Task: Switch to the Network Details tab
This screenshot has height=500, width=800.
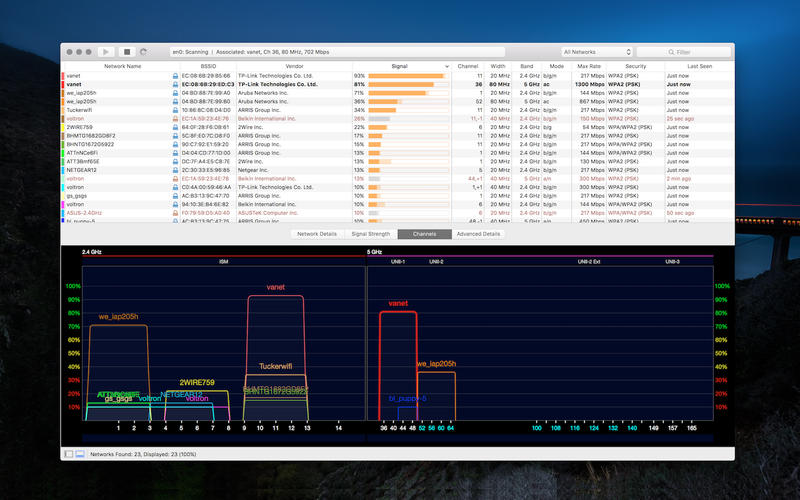Action: click(317, 234)
